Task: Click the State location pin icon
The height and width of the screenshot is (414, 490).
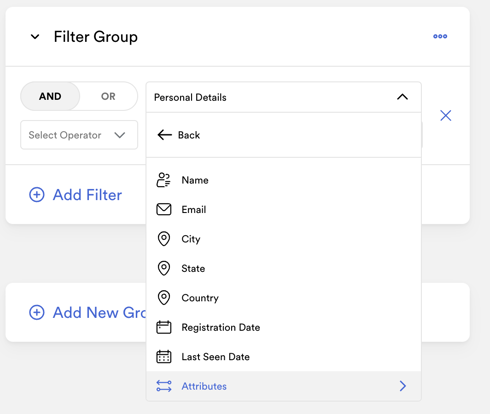Action: coord(164,268)
